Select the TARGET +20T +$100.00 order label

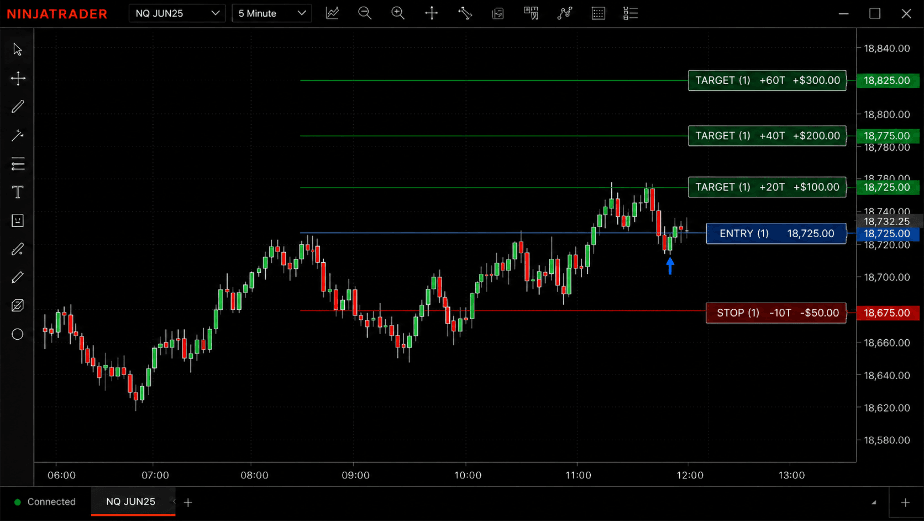(767, 187)
